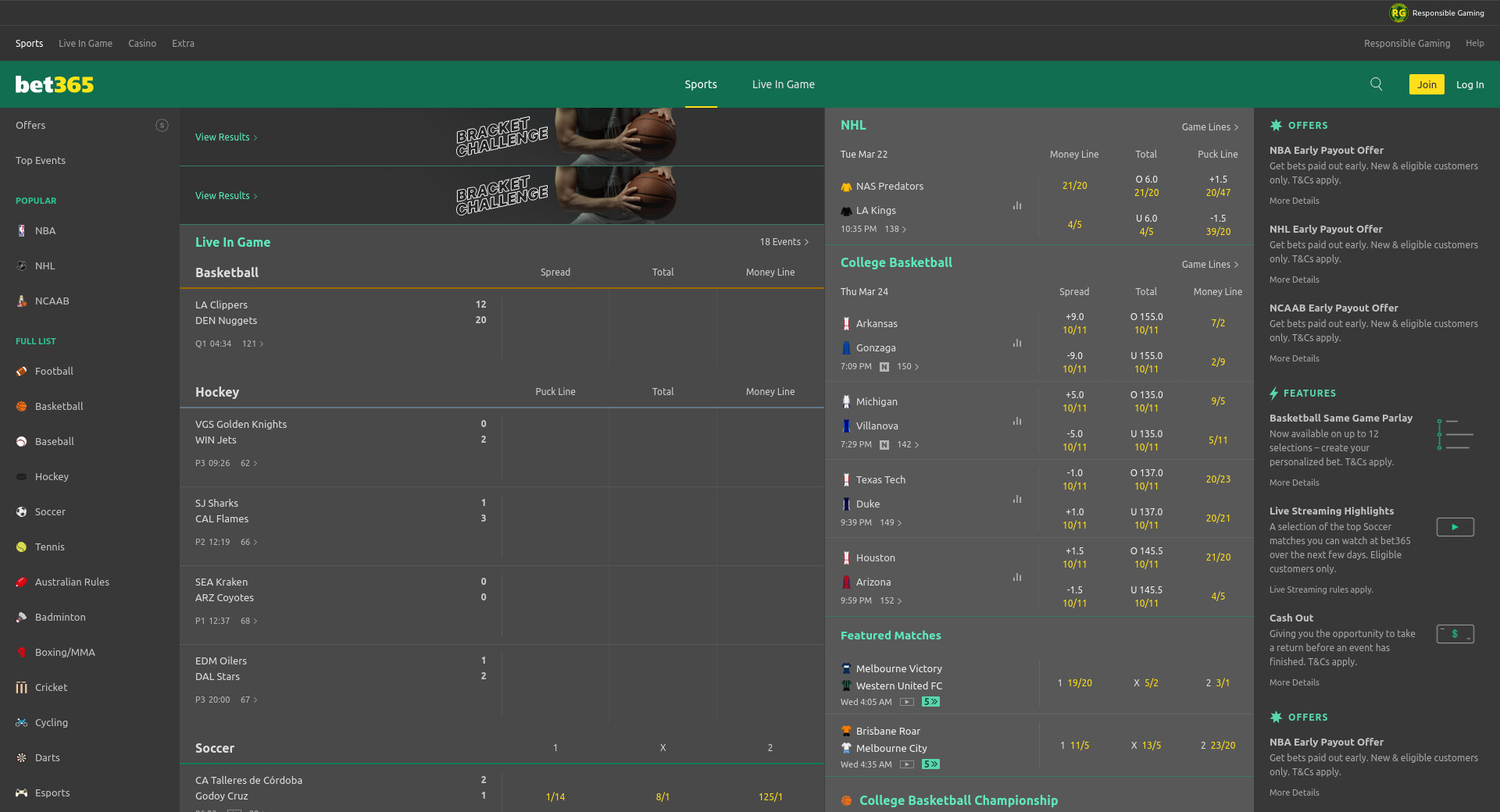Screen dimensions: 1500x812
Task: Select Gonzaga money line odds 2/9
Action: tap(1217, 362)
